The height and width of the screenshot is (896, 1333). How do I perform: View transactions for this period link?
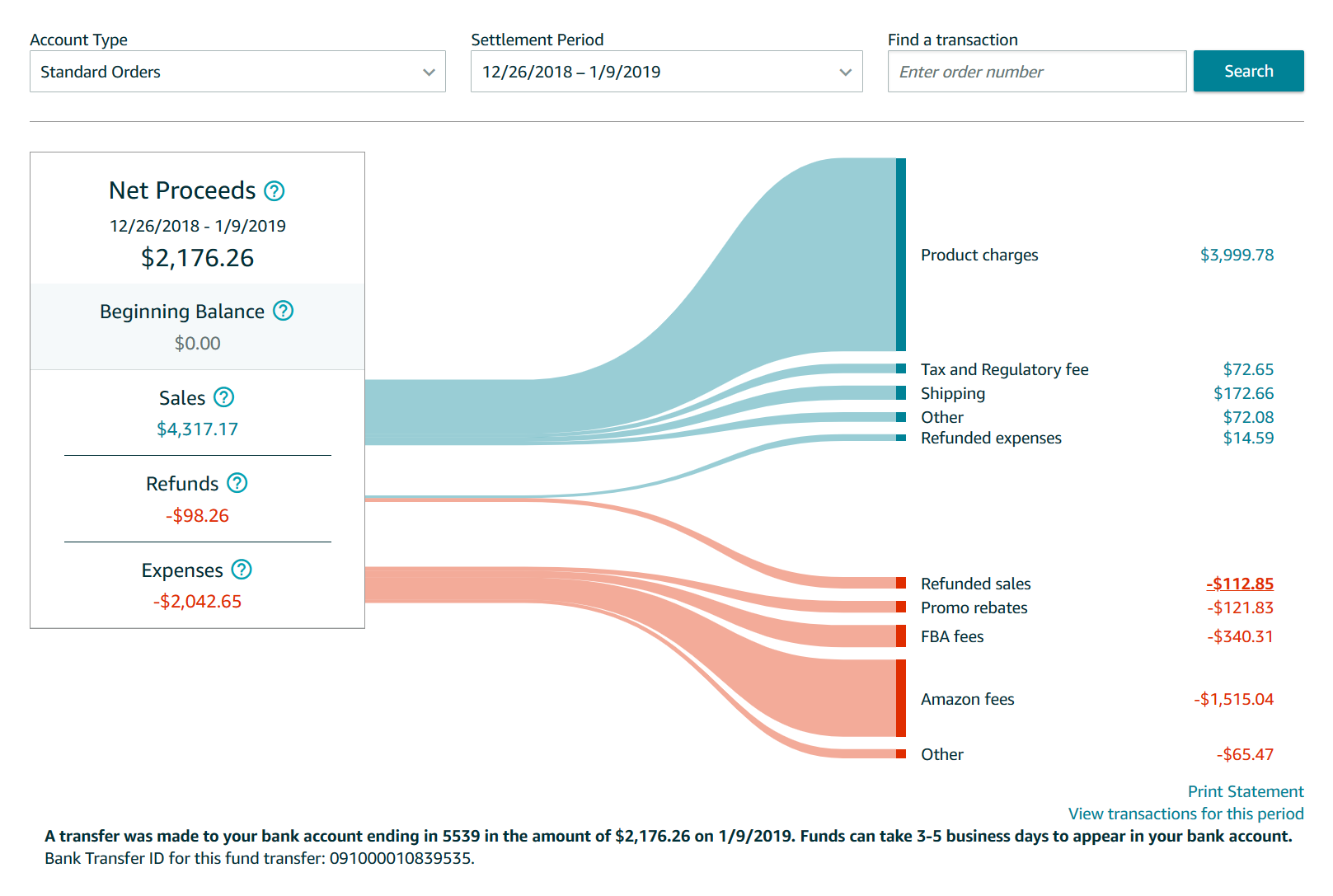(x=1185, y=814)
